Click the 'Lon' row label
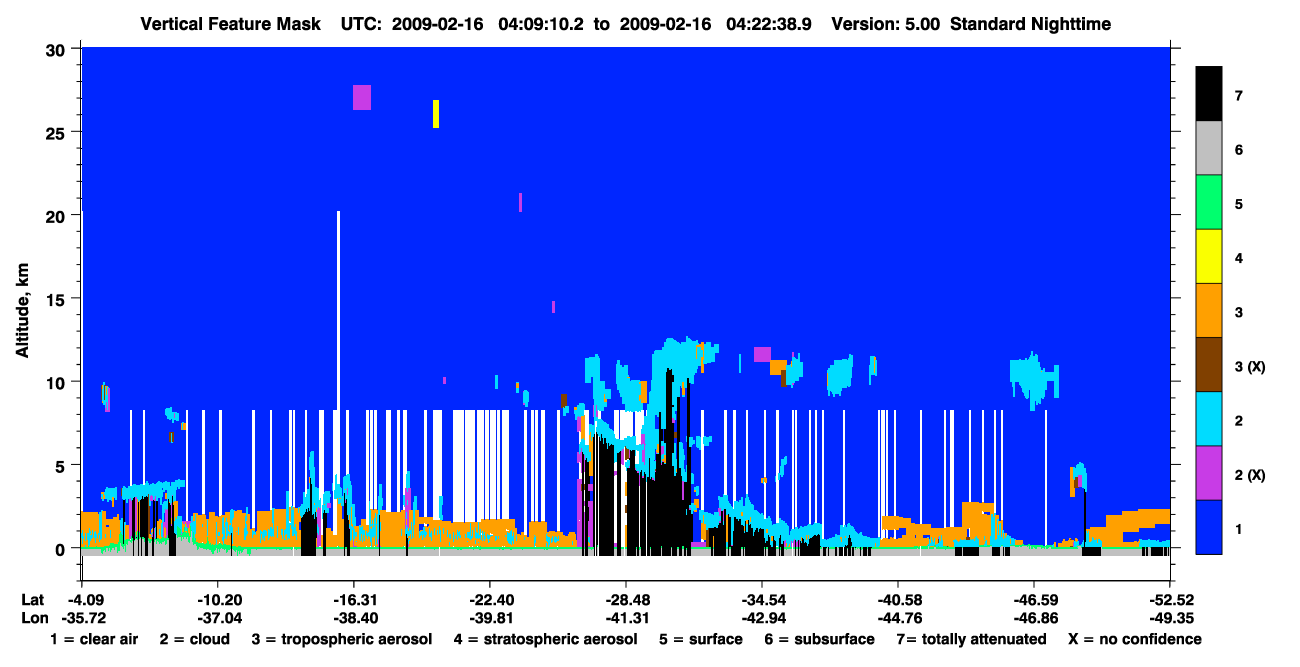The image size is (1300, 667). click(33, 618)
